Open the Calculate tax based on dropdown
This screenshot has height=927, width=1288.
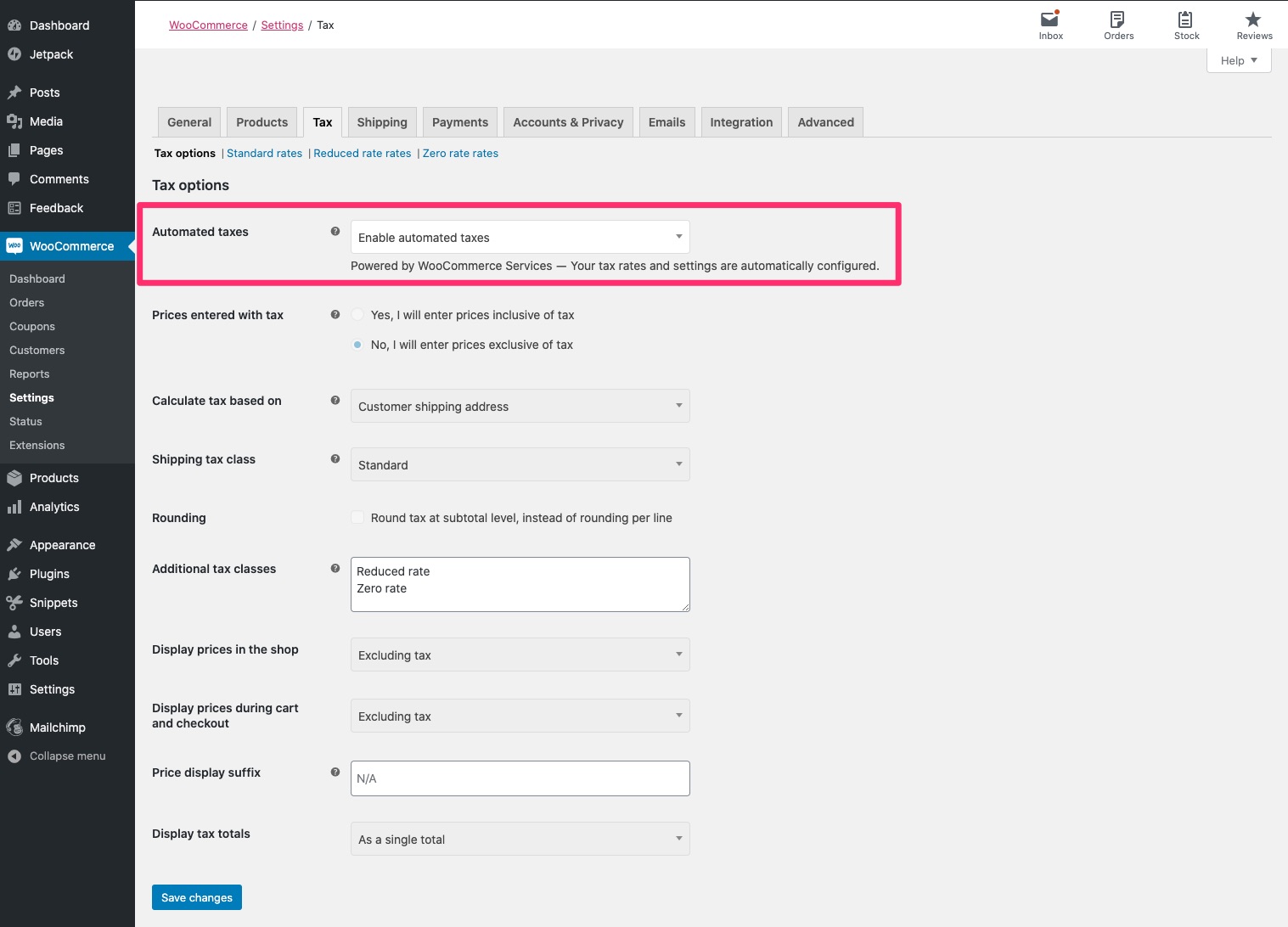(x=520, y=406)
